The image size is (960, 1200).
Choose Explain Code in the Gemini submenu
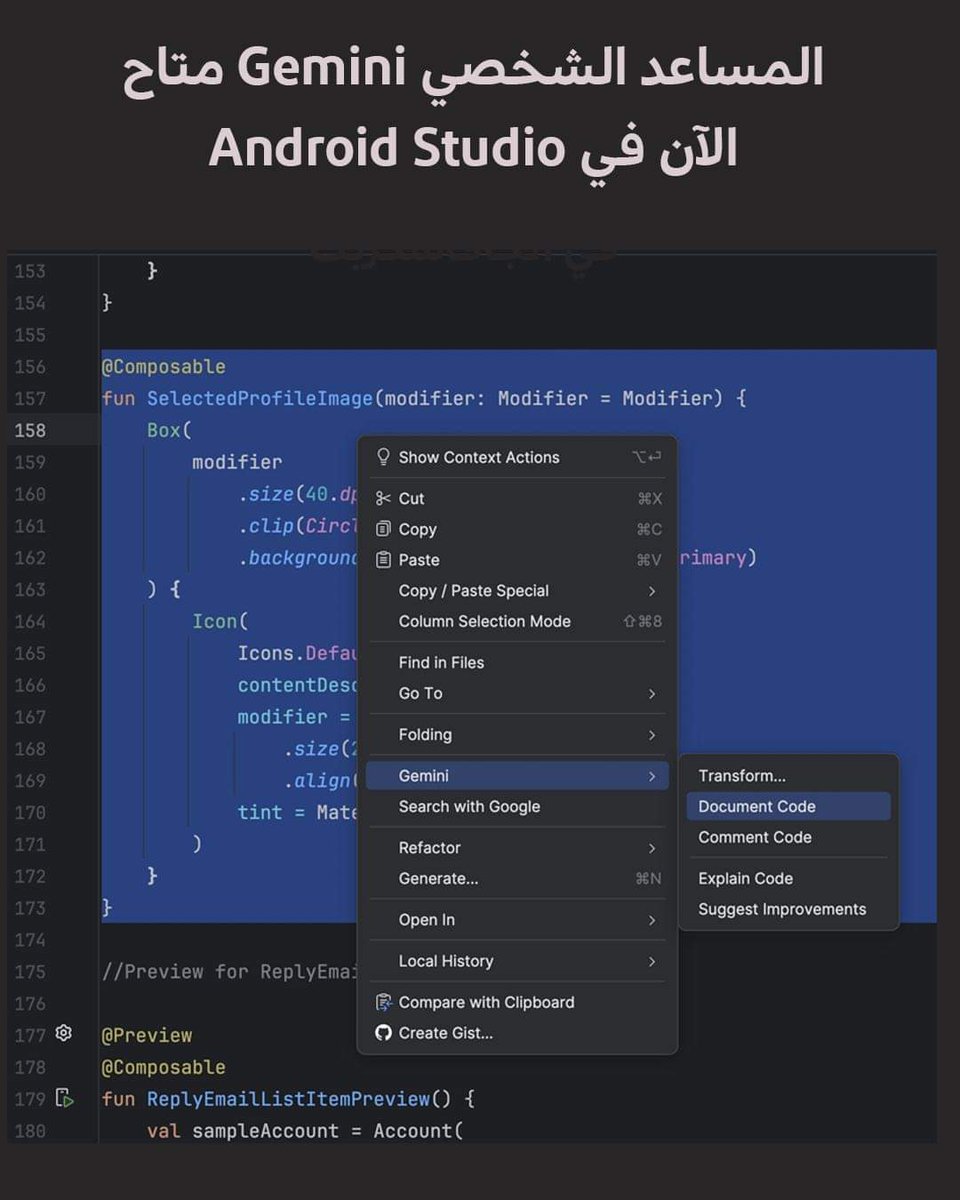click(788, 879)
